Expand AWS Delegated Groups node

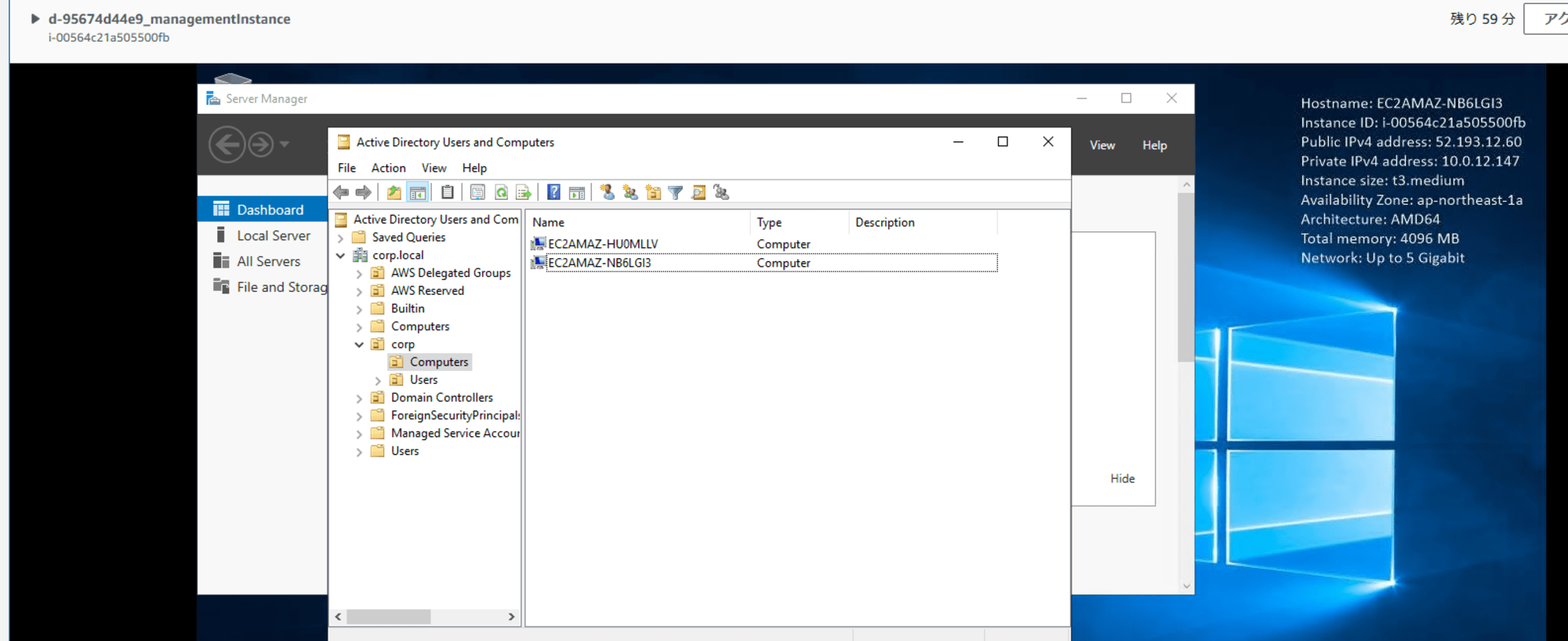(359, 274)
